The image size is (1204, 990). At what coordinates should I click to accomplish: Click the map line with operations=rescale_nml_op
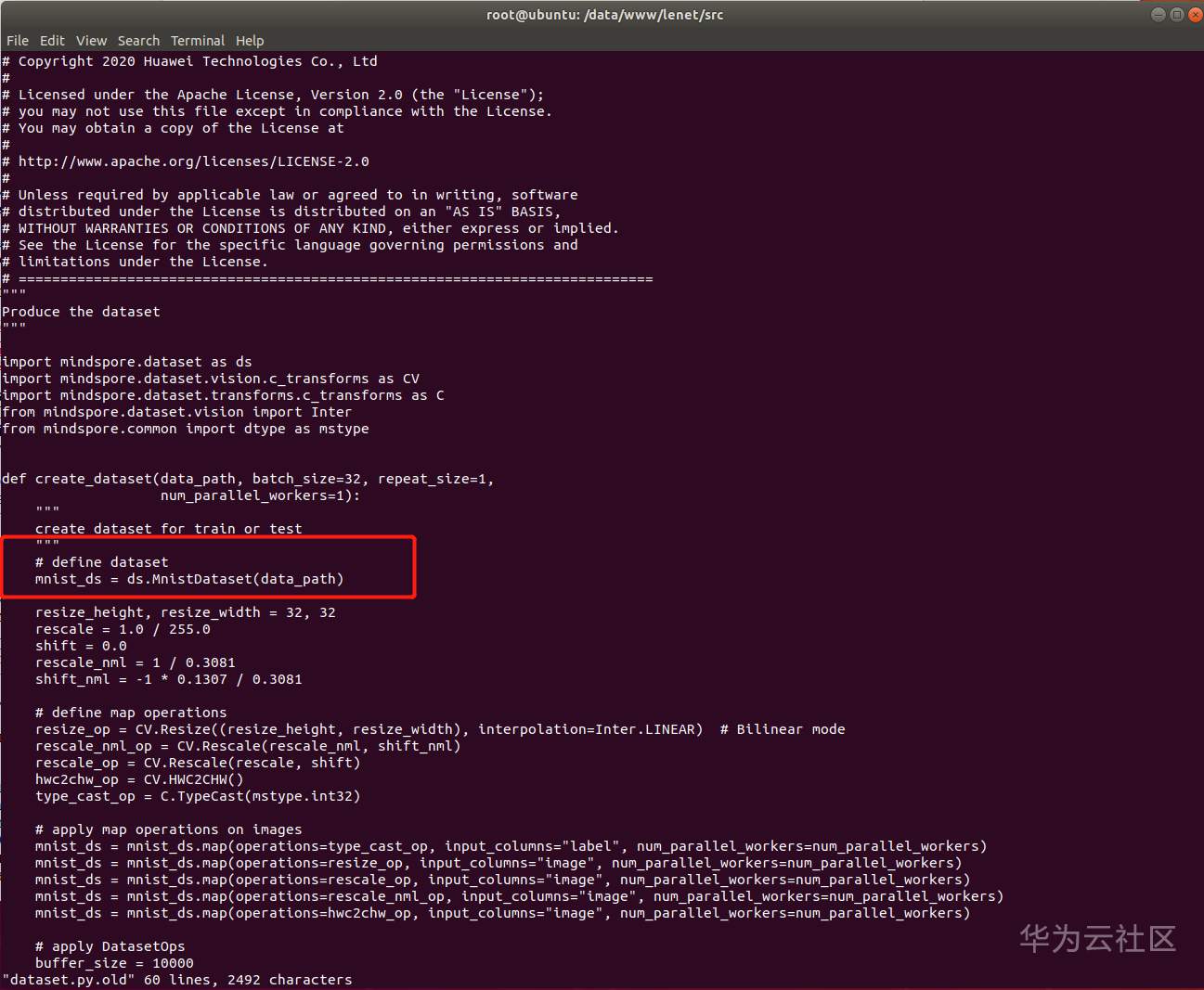(520, 896)
